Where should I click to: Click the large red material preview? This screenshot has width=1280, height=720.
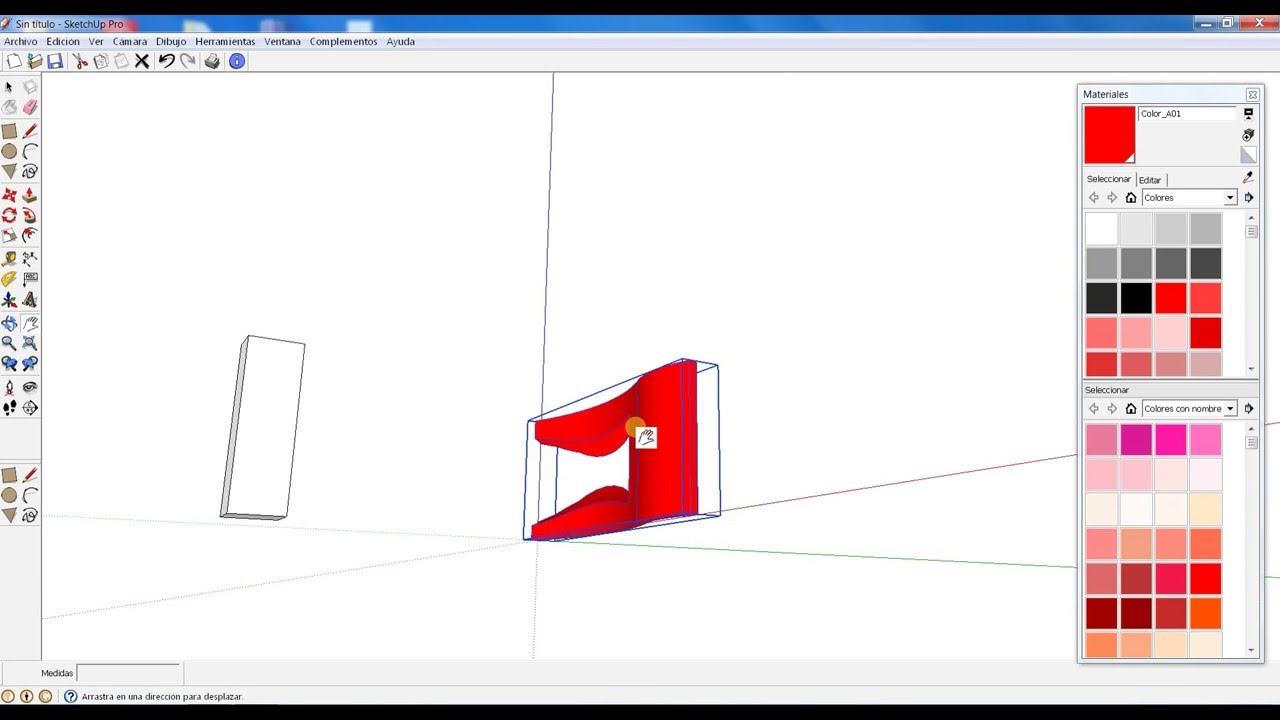click(x=1109, y=135)
